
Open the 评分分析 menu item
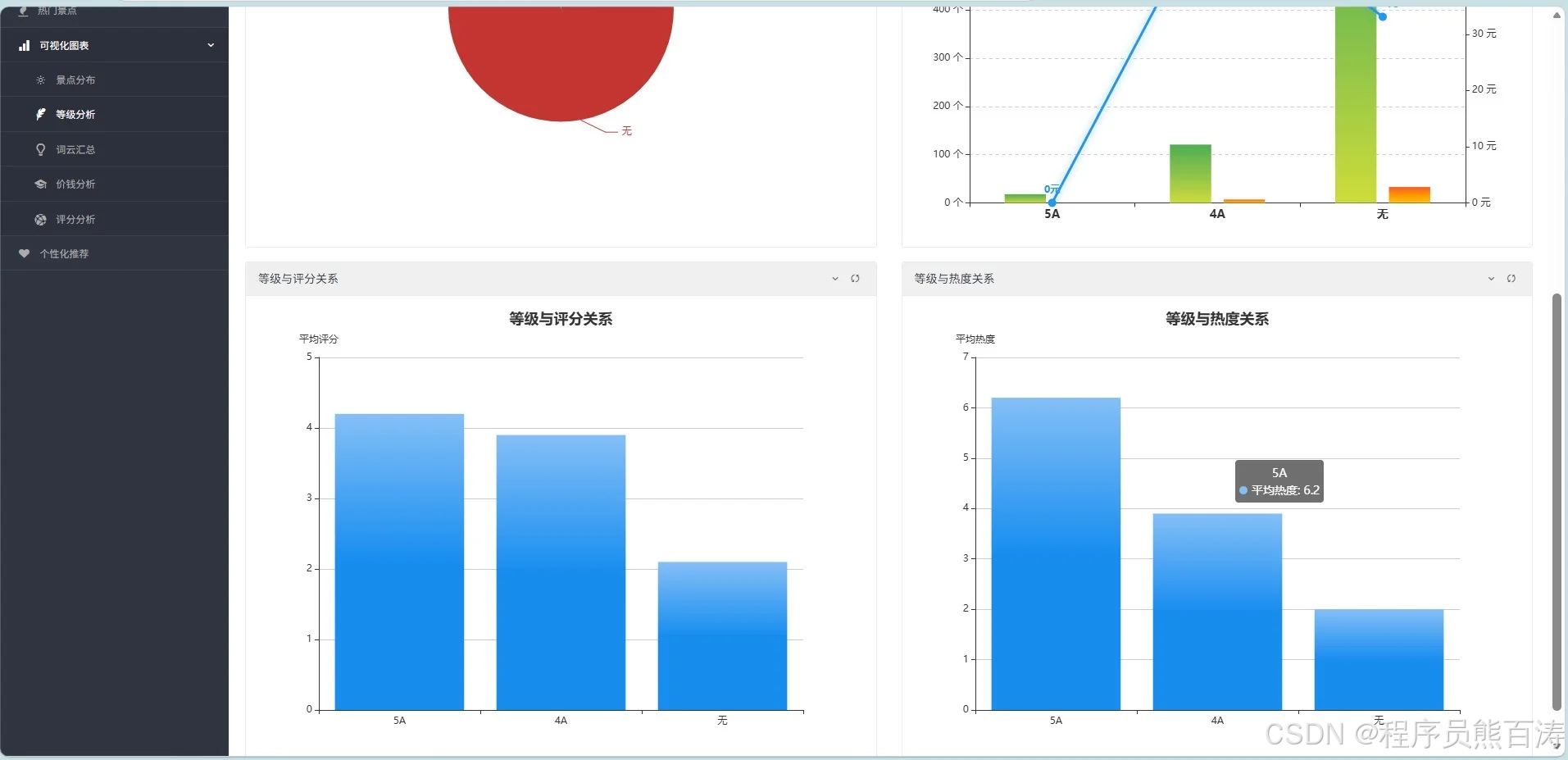click(x=115, y=219)
